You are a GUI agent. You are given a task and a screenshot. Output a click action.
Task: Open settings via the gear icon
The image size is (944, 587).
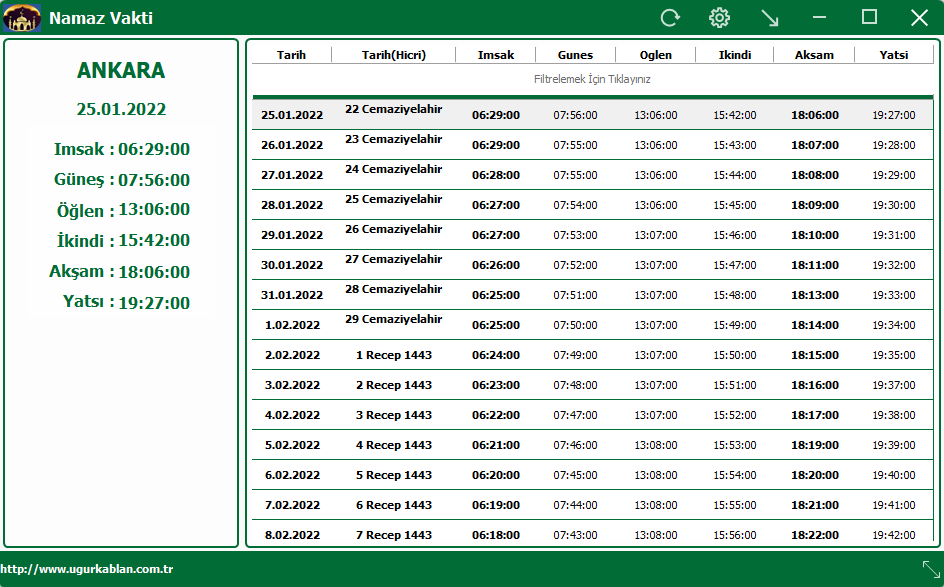[x=719, y=18]
